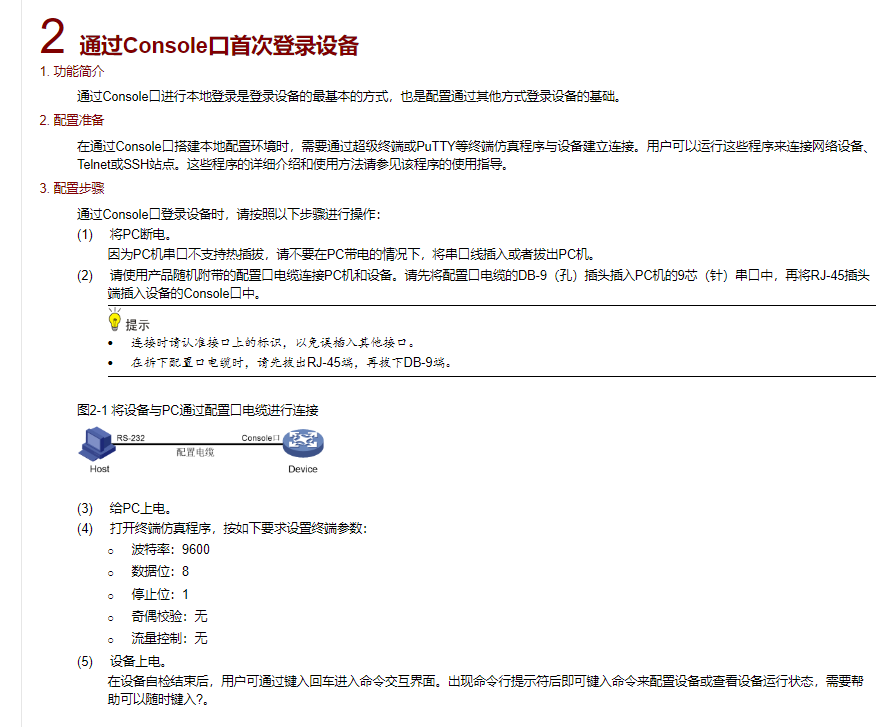Viewport: 895px width, 727px height.
Task: Click paragraph mentioning 超级终端或PuTTY
Action: pos(475,155)
